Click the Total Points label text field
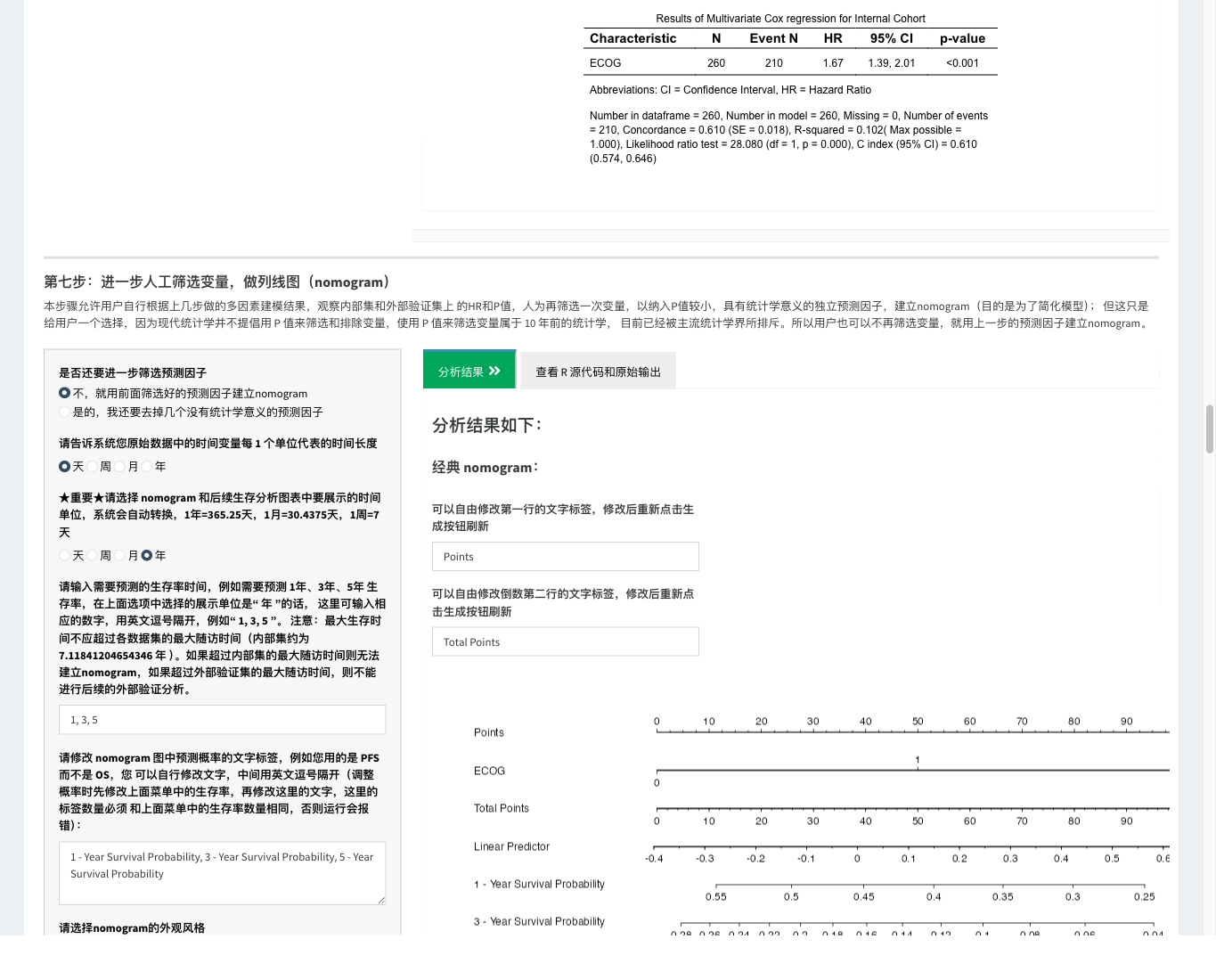 click(566, 642)
